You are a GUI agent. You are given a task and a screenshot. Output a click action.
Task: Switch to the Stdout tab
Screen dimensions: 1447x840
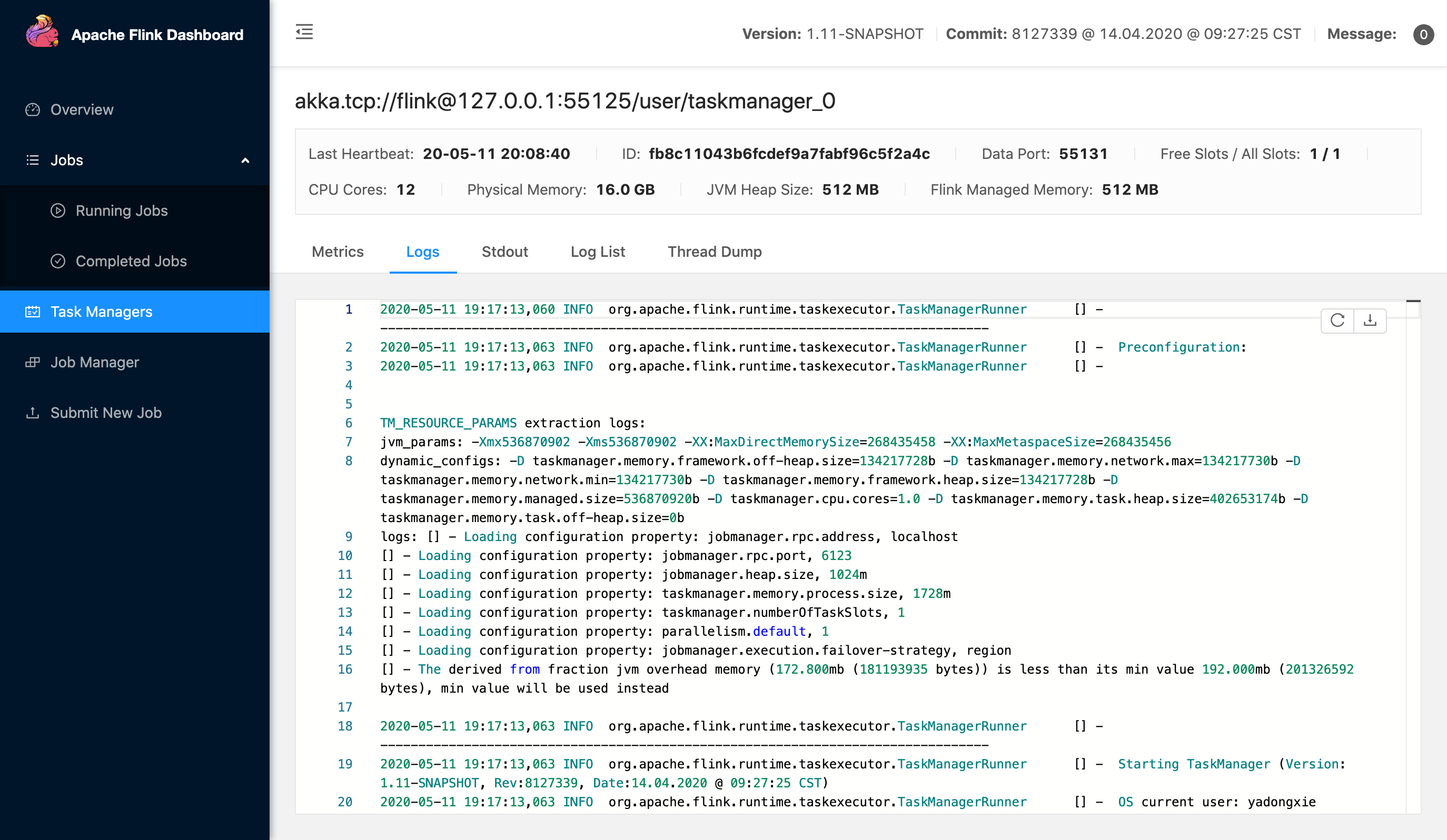tap(505, 252)
